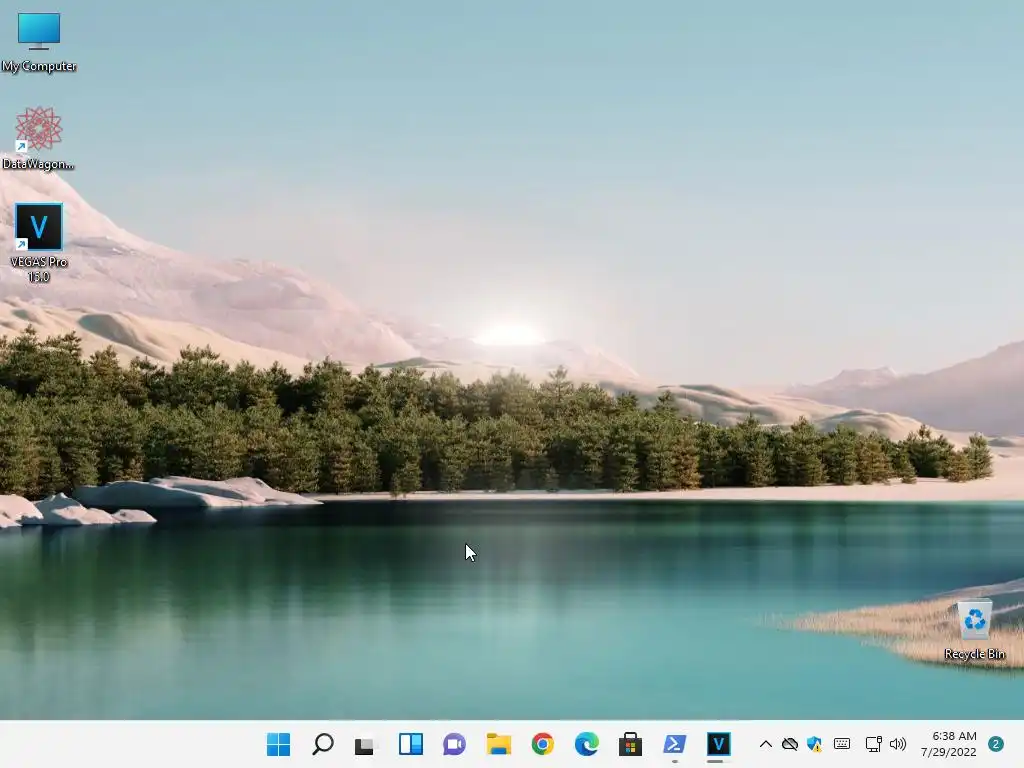Select the Recycle Bin desktop icon
This screenshot has height=768, width=1024.
point(974,630)
